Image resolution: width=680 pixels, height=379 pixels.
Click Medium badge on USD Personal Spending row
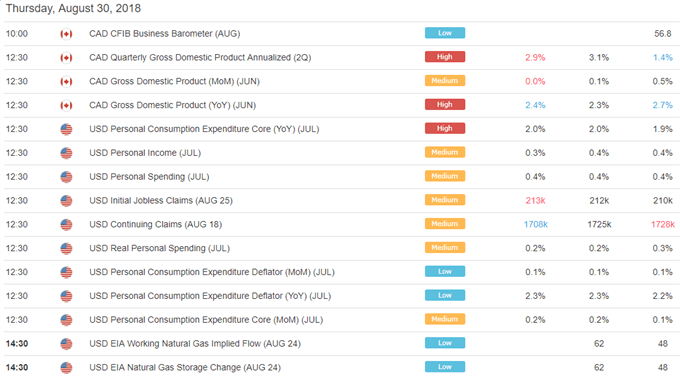445,176
